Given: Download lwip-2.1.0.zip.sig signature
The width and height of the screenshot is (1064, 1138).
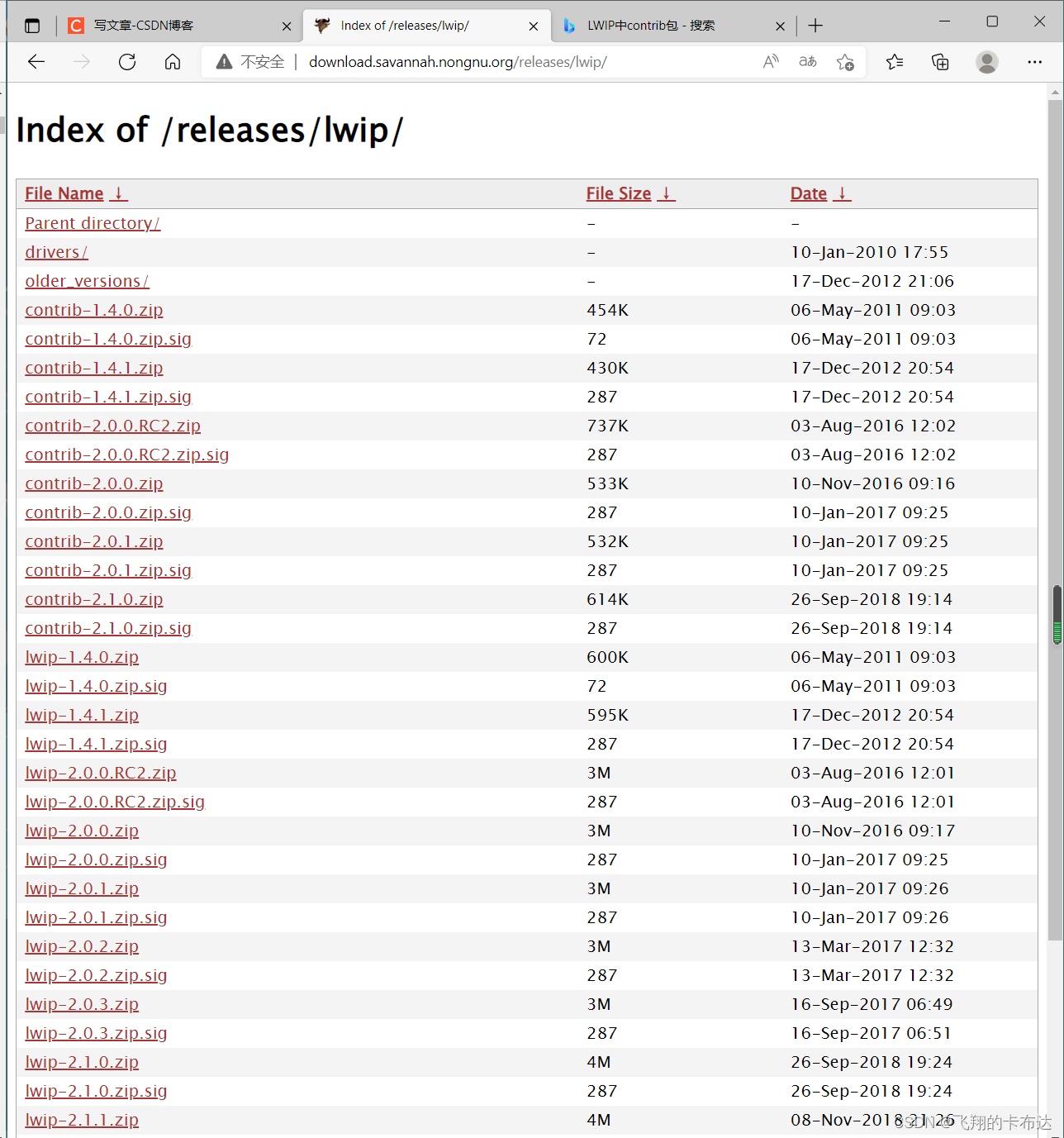Looking at the screenshot, I should [x=96, y=1091].
